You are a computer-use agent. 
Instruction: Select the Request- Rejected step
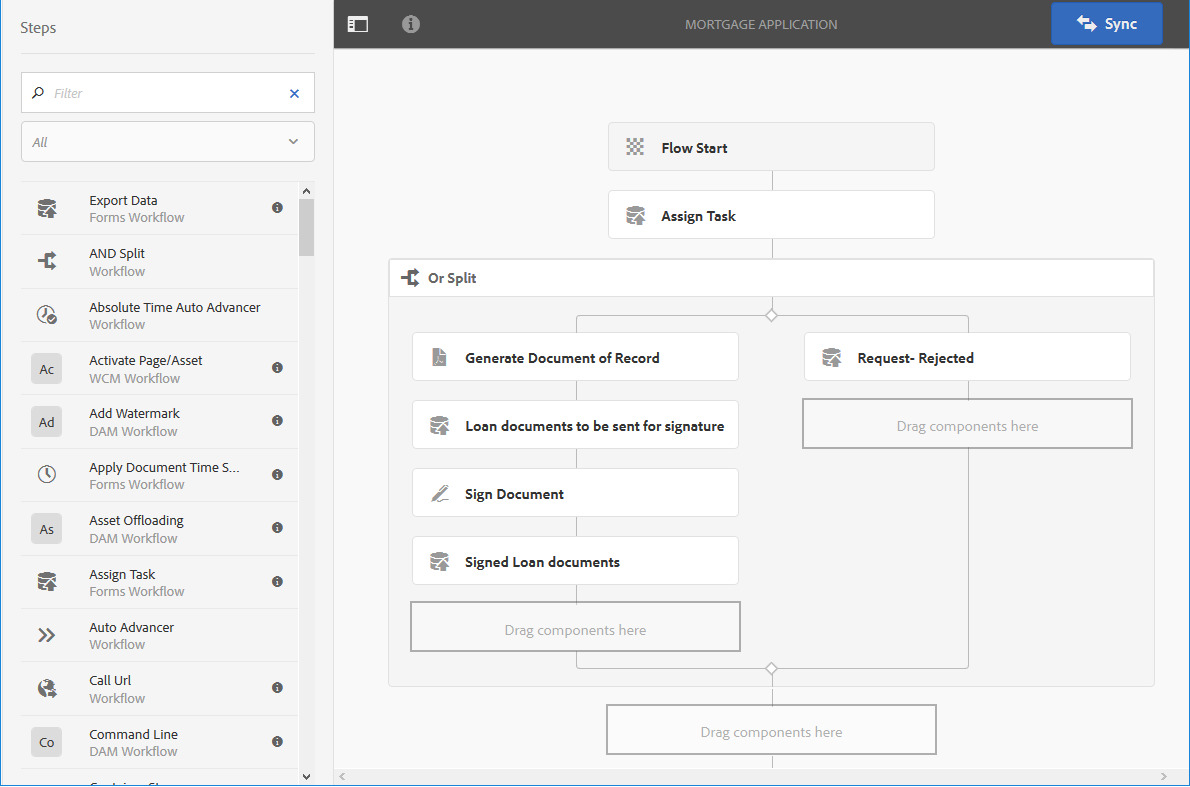click(x=968, y=357)
